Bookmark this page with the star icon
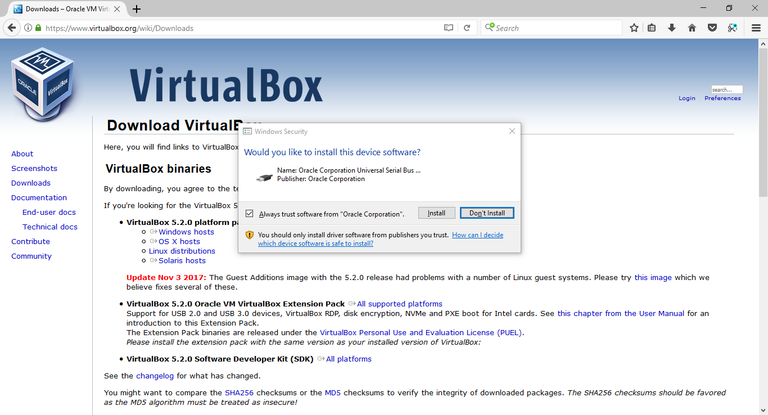 coord(634,28)
